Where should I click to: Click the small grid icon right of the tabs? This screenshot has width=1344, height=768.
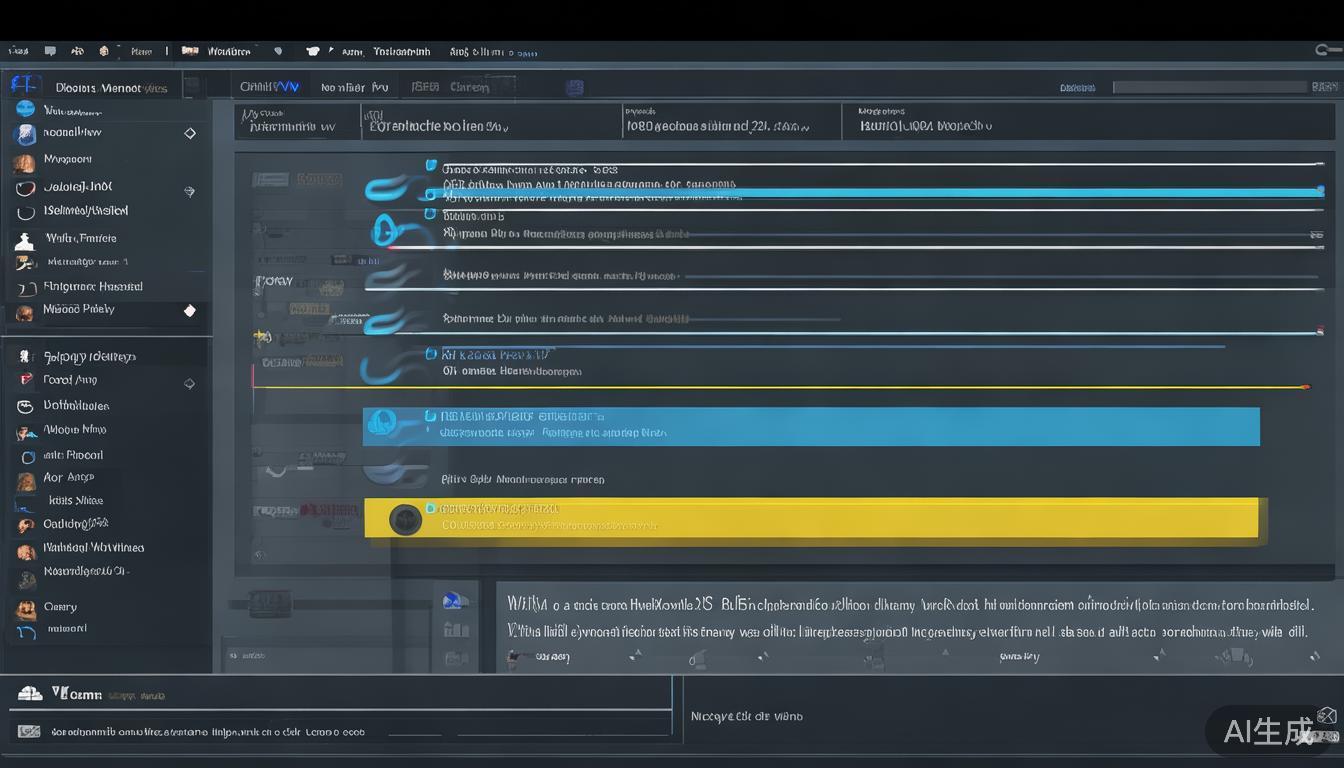click(x=574, y=88)
